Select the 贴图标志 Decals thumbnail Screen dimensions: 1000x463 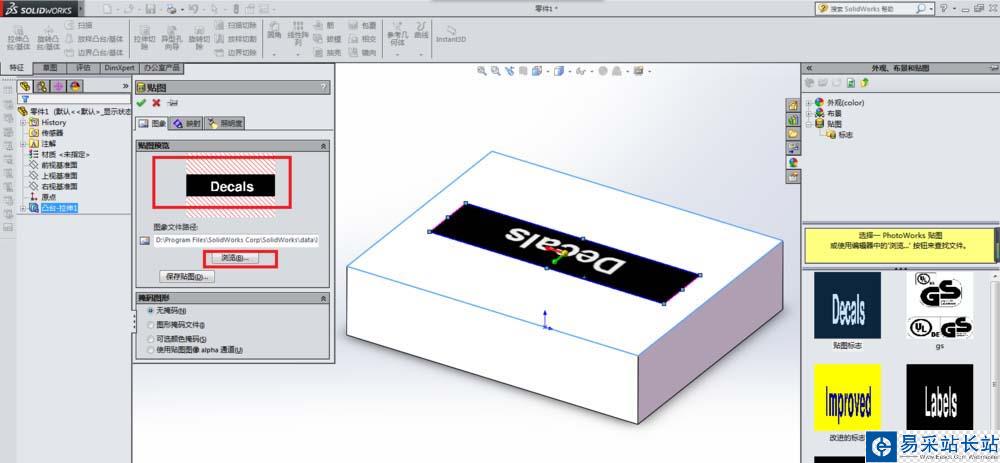(848, 305)
